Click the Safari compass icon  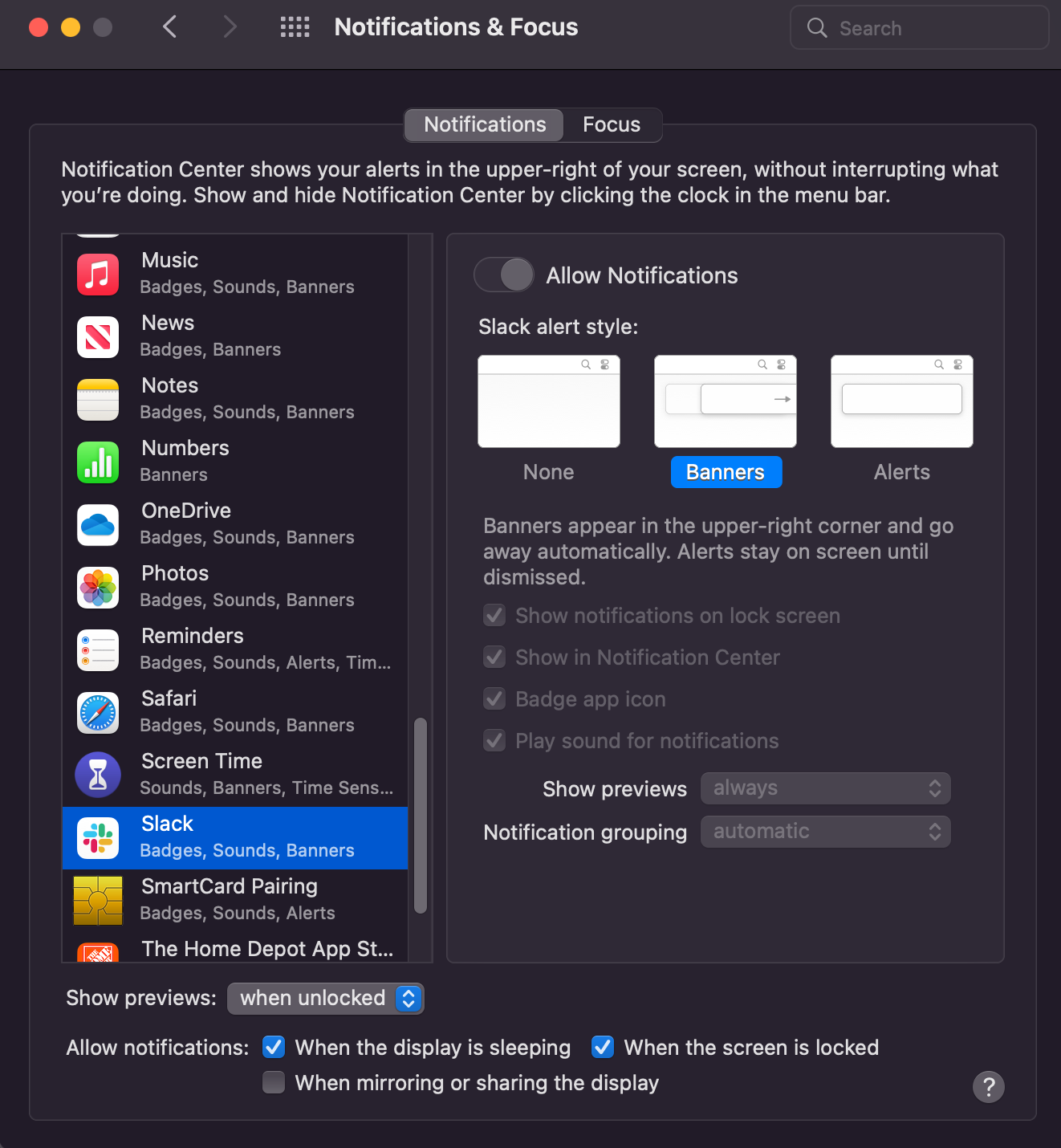coord(98,712)
